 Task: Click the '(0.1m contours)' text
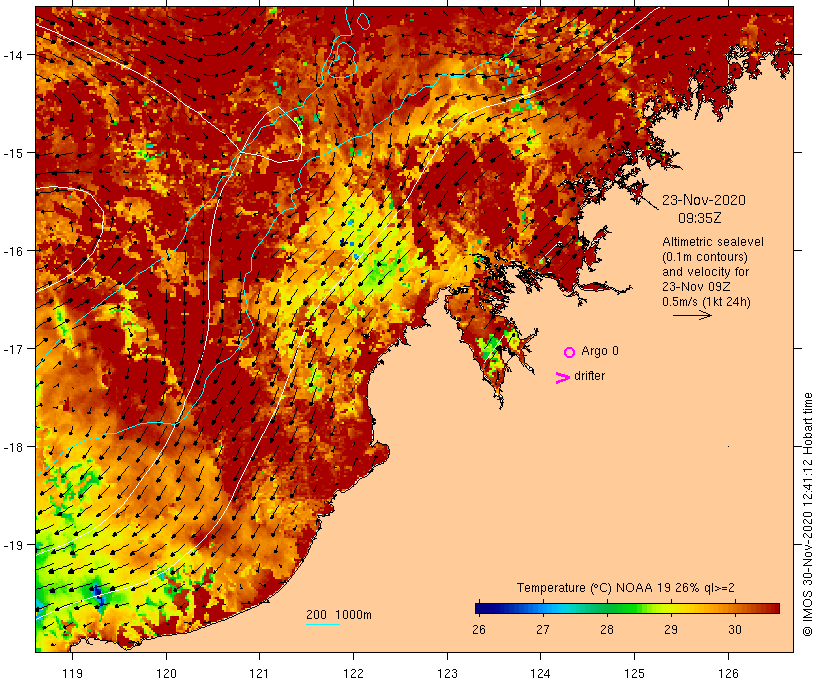705,257
